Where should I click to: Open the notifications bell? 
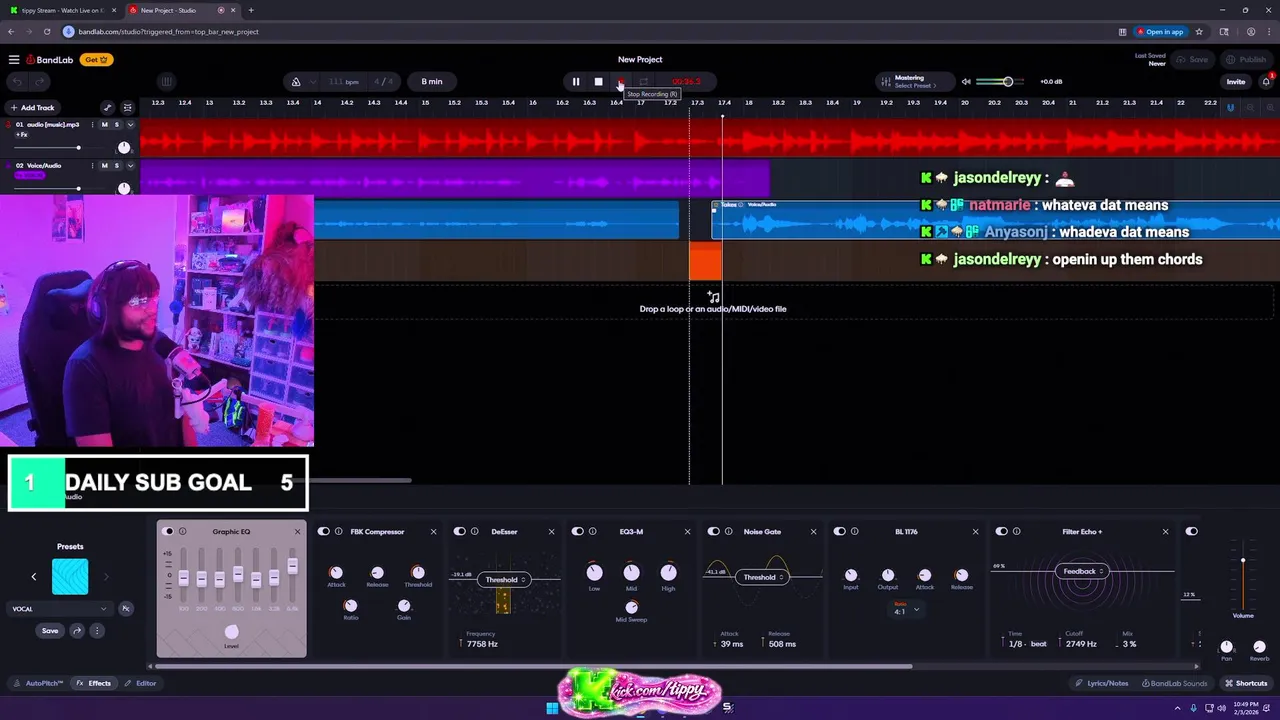pos(1266,82)
